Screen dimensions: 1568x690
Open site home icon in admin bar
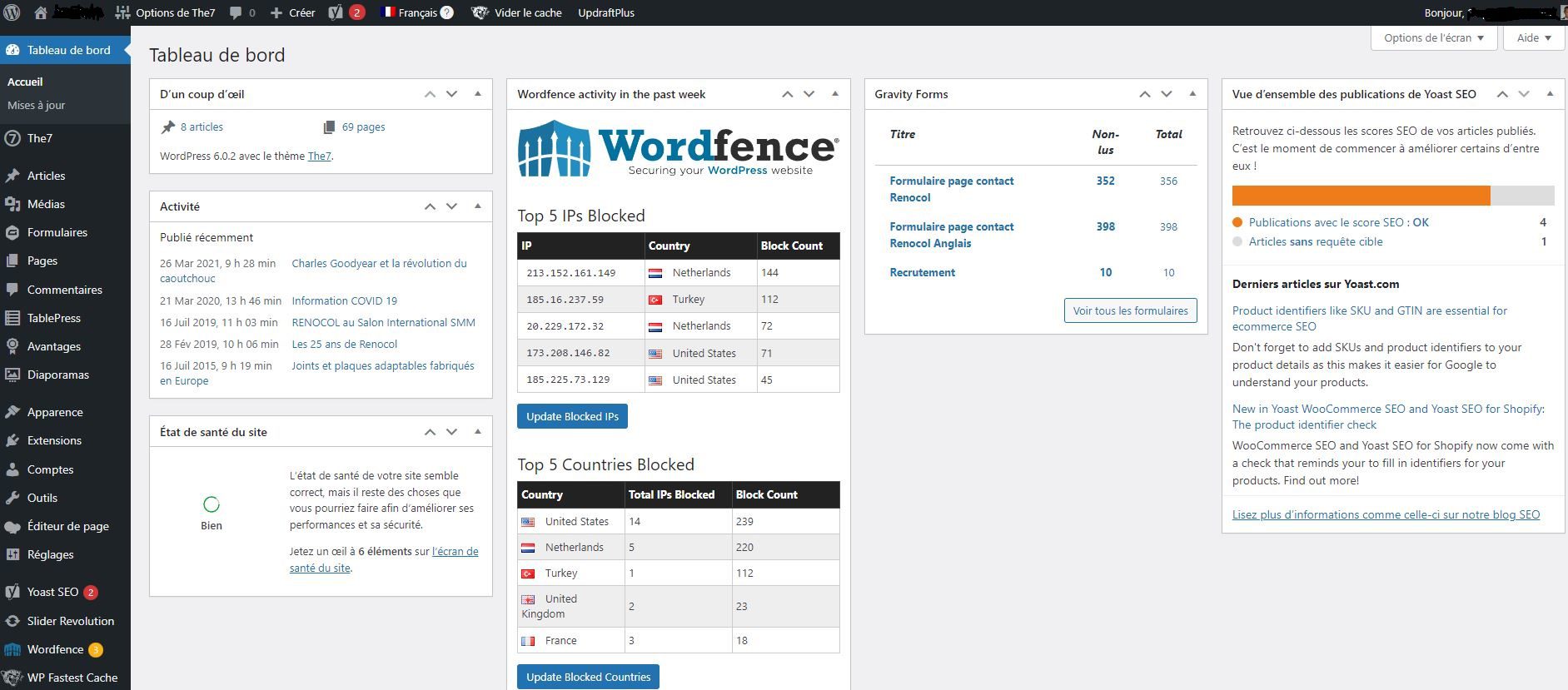coord(41,12)
